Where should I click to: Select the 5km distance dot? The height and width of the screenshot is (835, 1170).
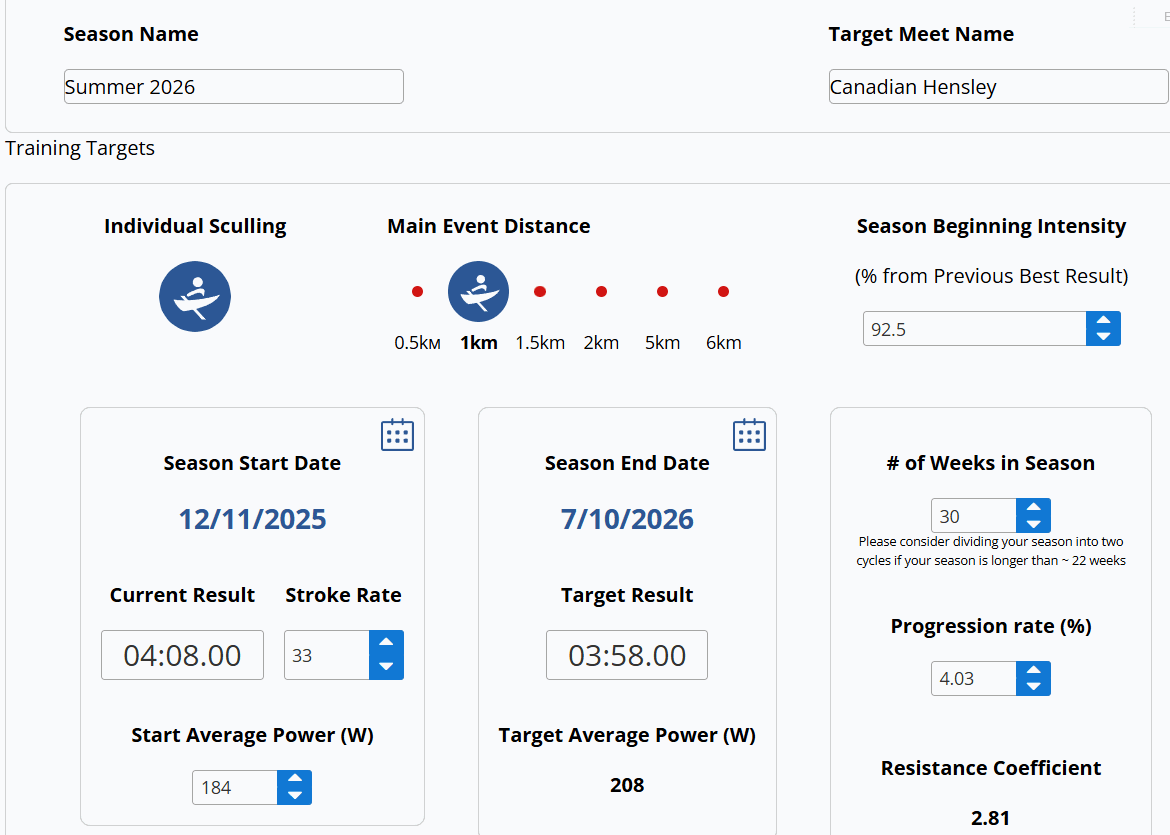click(x=662, y=292)
